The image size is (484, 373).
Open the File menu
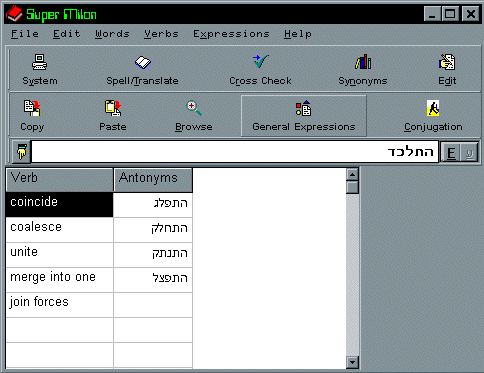[x=25, y=34]
